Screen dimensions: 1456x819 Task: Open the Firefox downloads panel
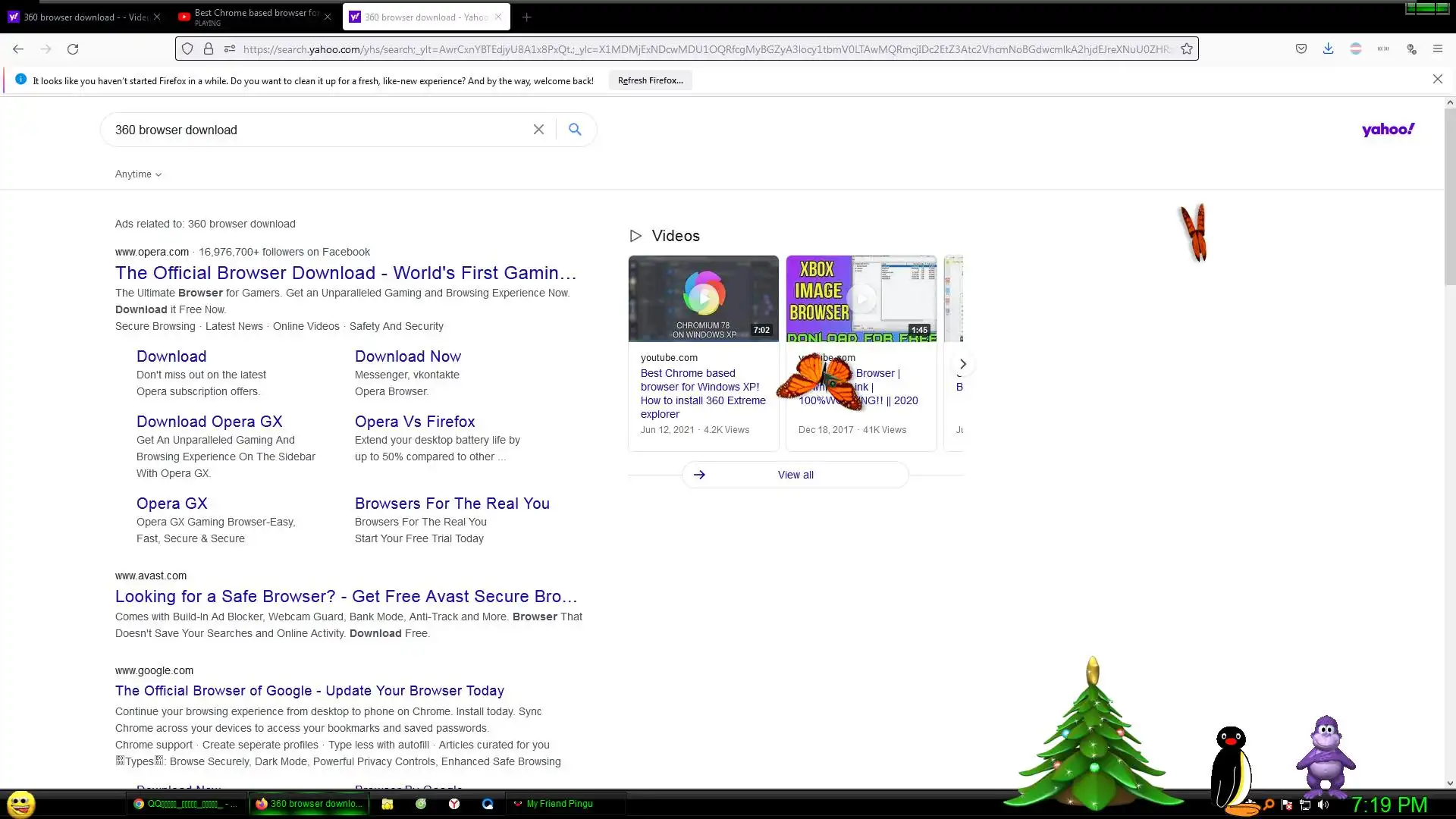click(x=1328, y=49)
